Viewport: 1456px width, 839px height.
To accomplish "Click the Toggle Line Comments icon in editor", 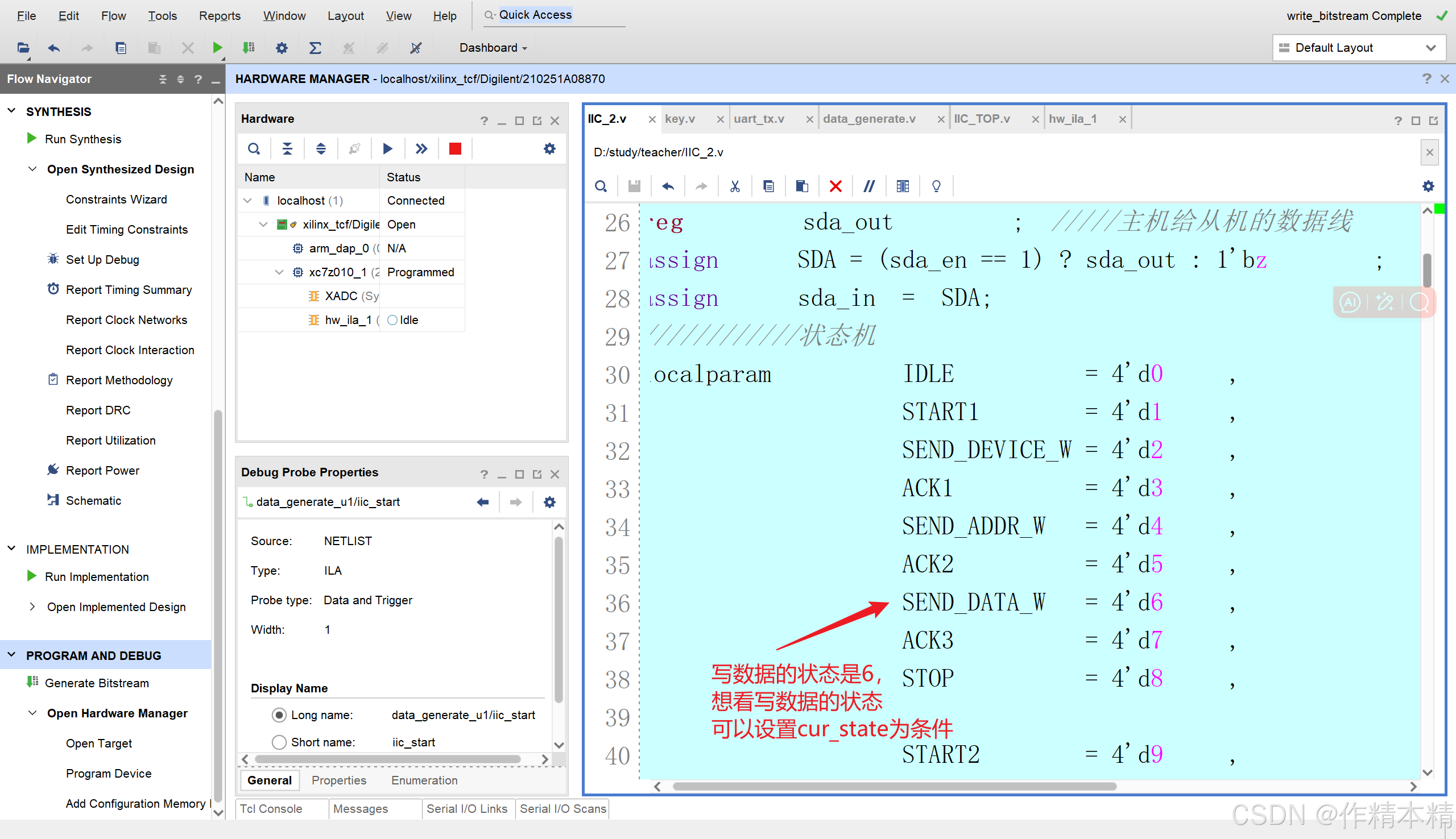I will [x=868, y=186].
